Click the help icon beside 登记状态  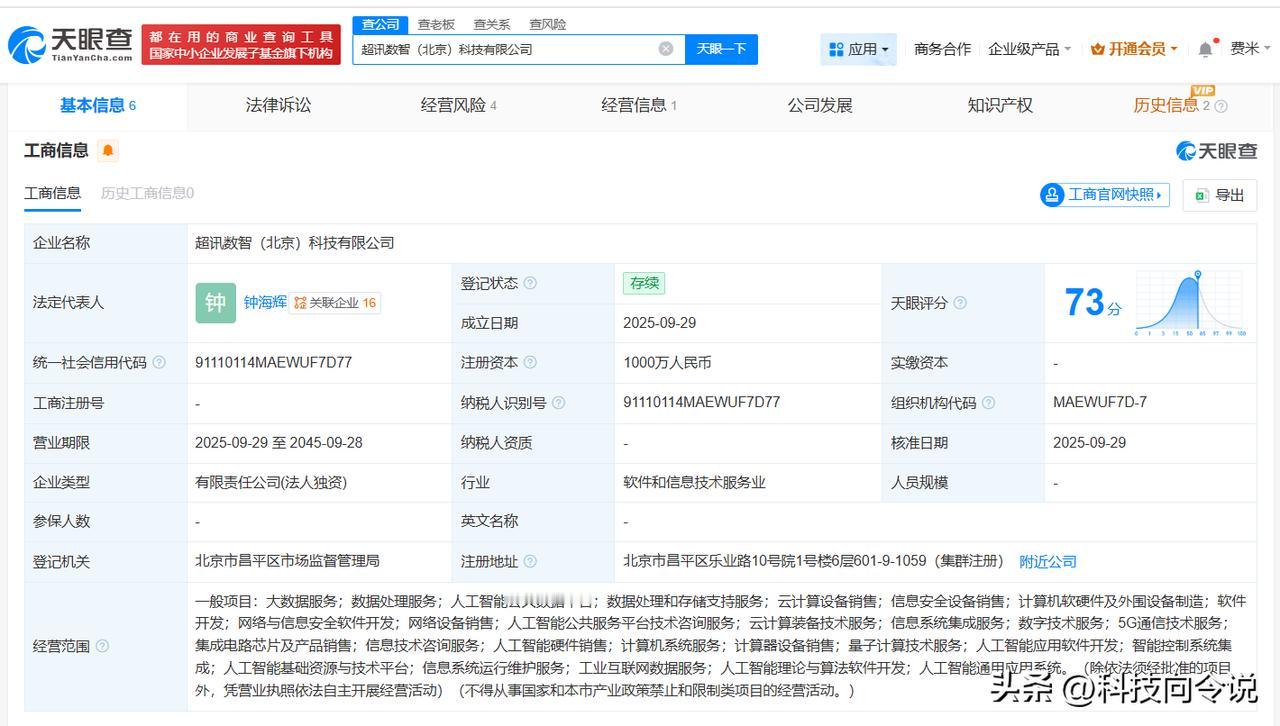coord(530,283)
